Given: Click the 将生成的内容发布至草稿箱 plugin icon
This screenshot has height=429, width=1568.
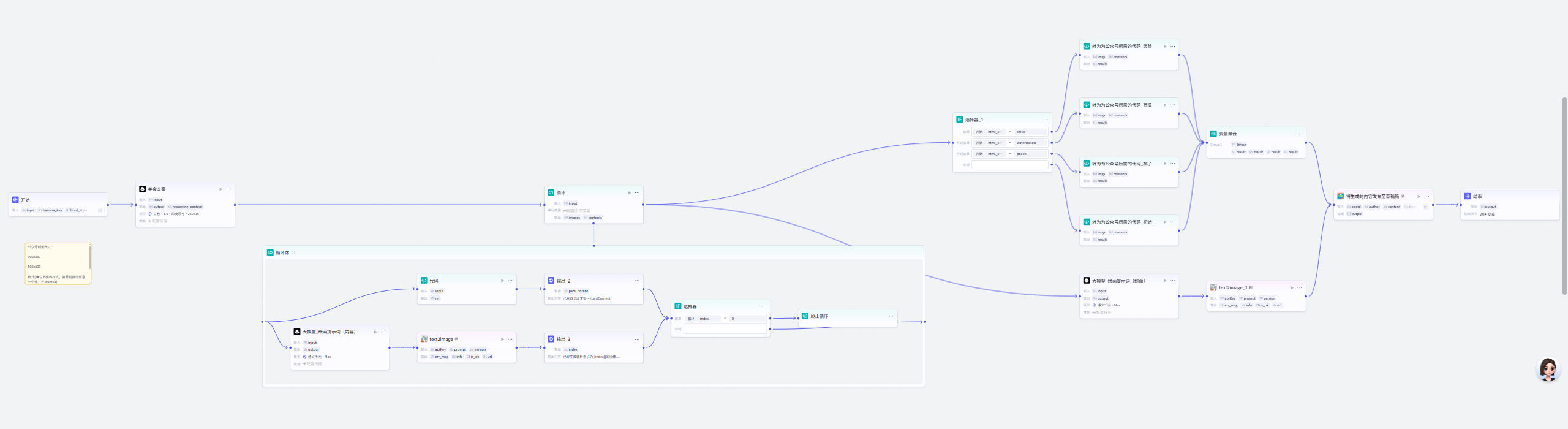Looking at the screenshot, I should [1341, 196].
